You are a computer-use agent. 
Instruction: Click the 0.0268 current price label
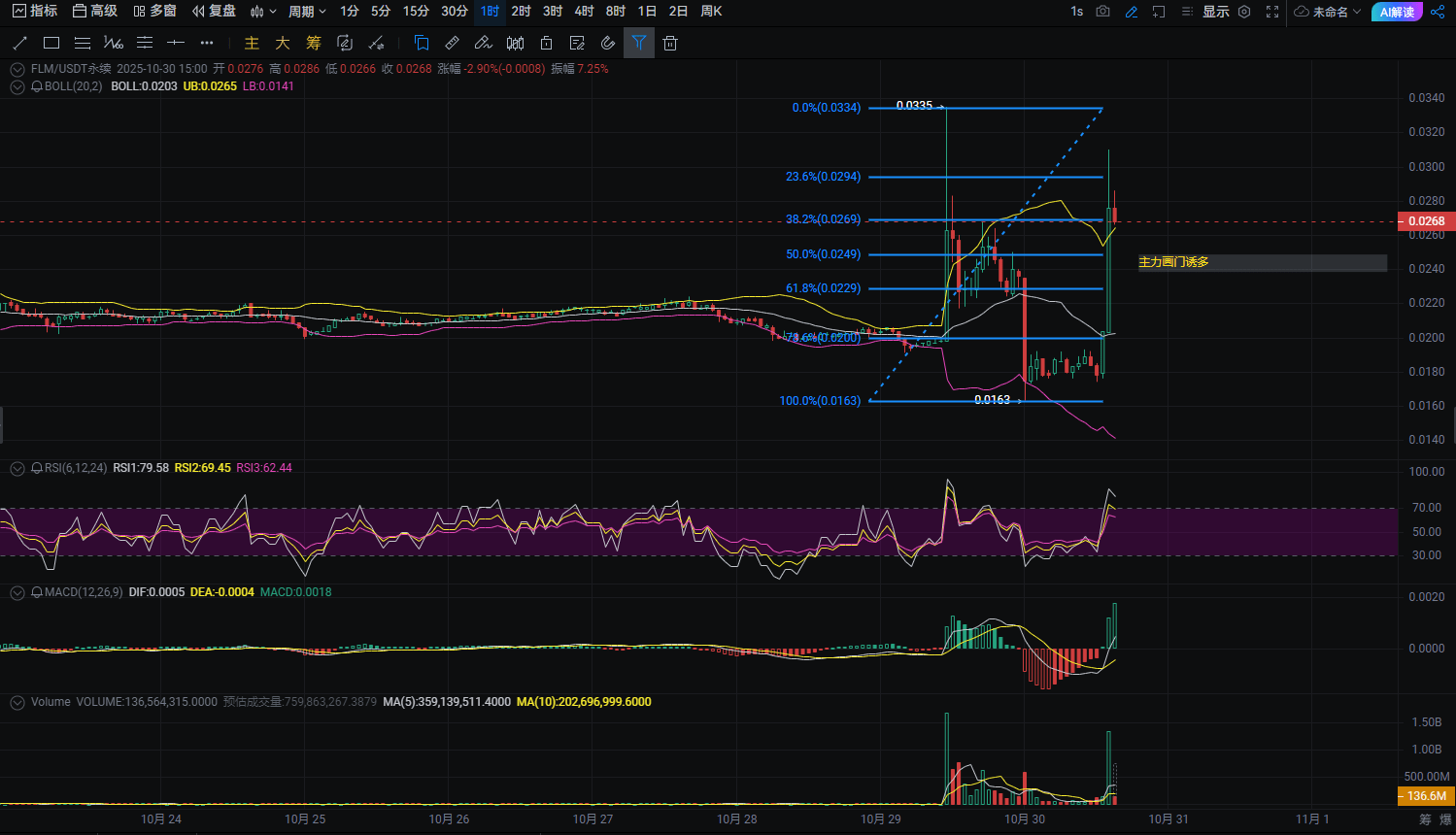point(1426,221)
